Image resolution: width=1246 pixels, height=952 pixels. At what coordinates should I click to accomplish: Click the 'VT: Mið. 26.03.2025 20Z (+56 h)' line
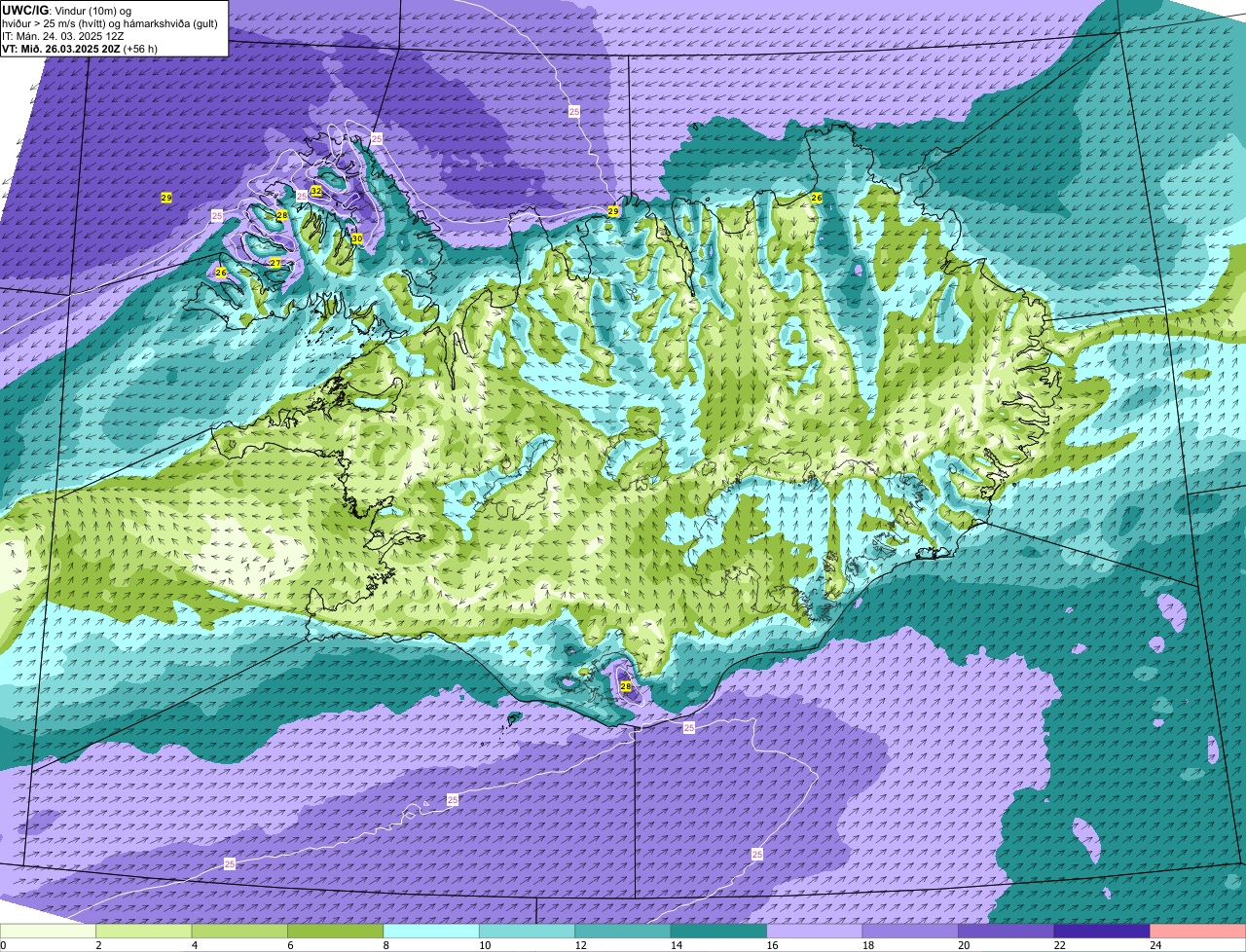point(80,48)
